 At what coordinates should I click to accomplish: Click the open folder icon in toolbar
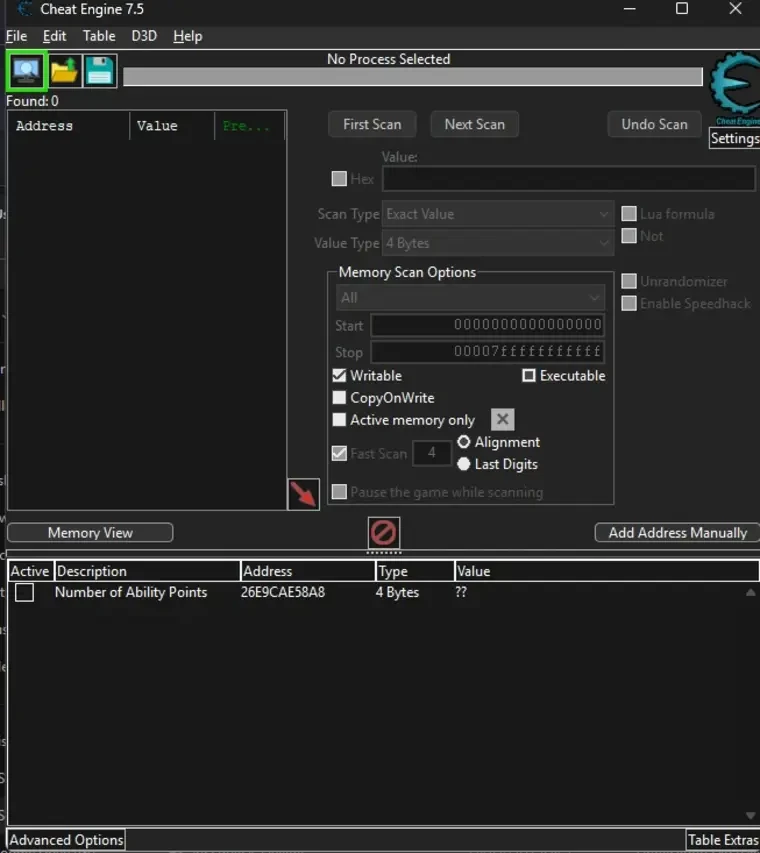[64, 71]
